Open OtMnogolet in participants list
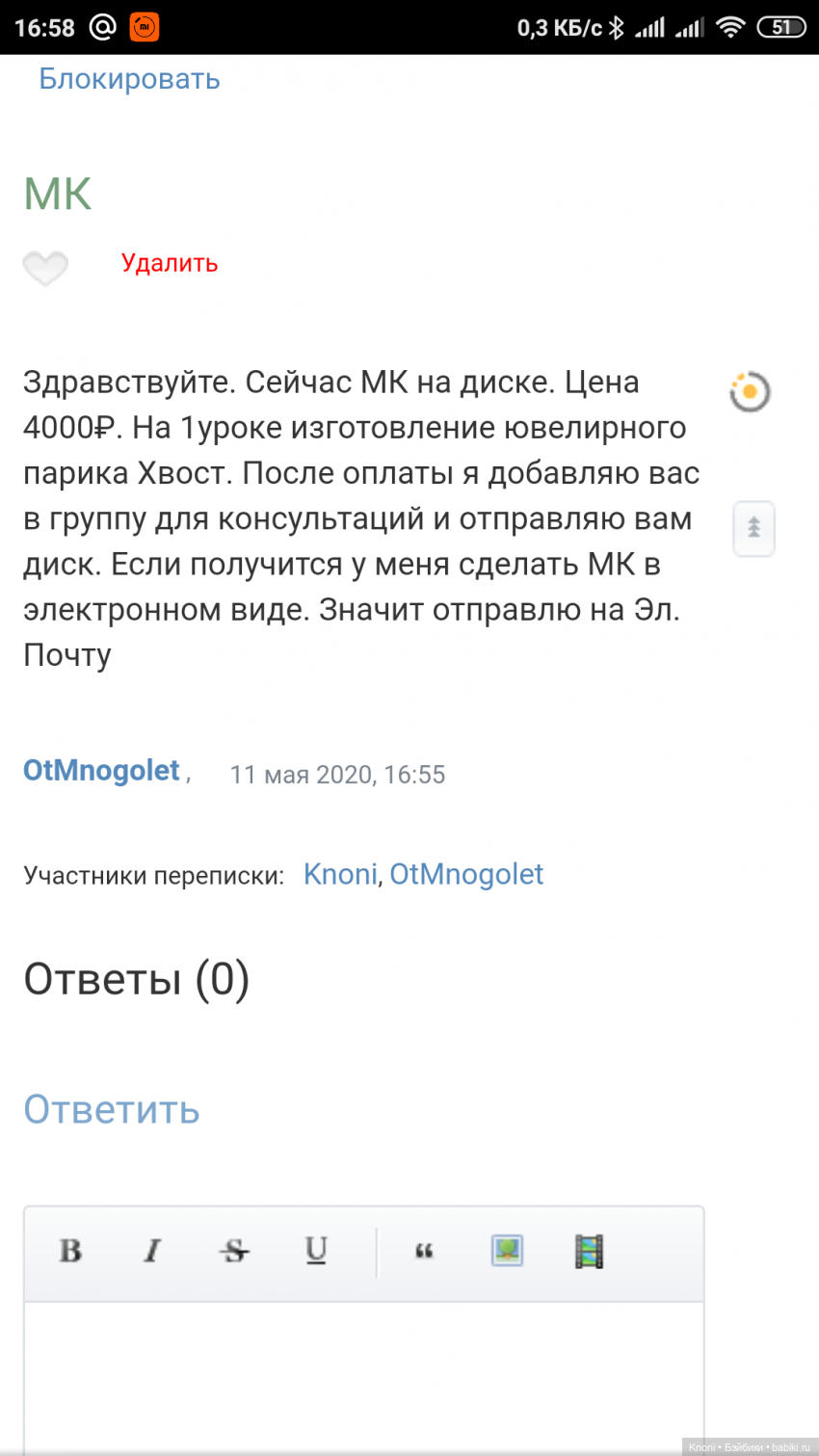819x1456 pixels. click(466, 874)
